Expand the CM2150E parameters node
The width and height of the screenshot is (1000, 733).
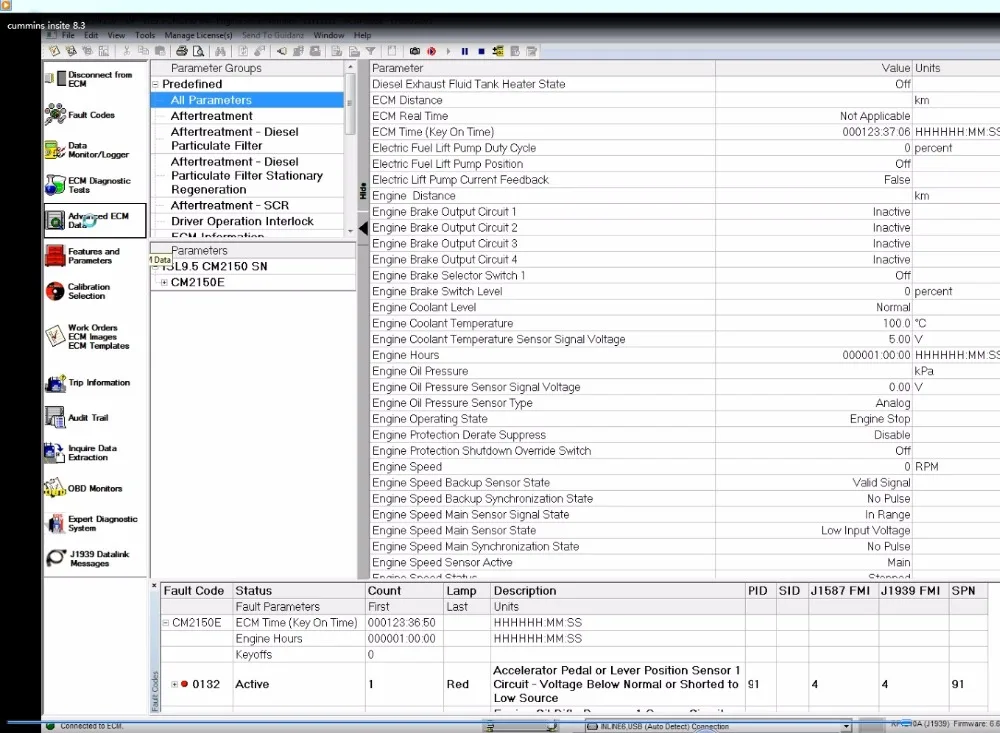164,282
